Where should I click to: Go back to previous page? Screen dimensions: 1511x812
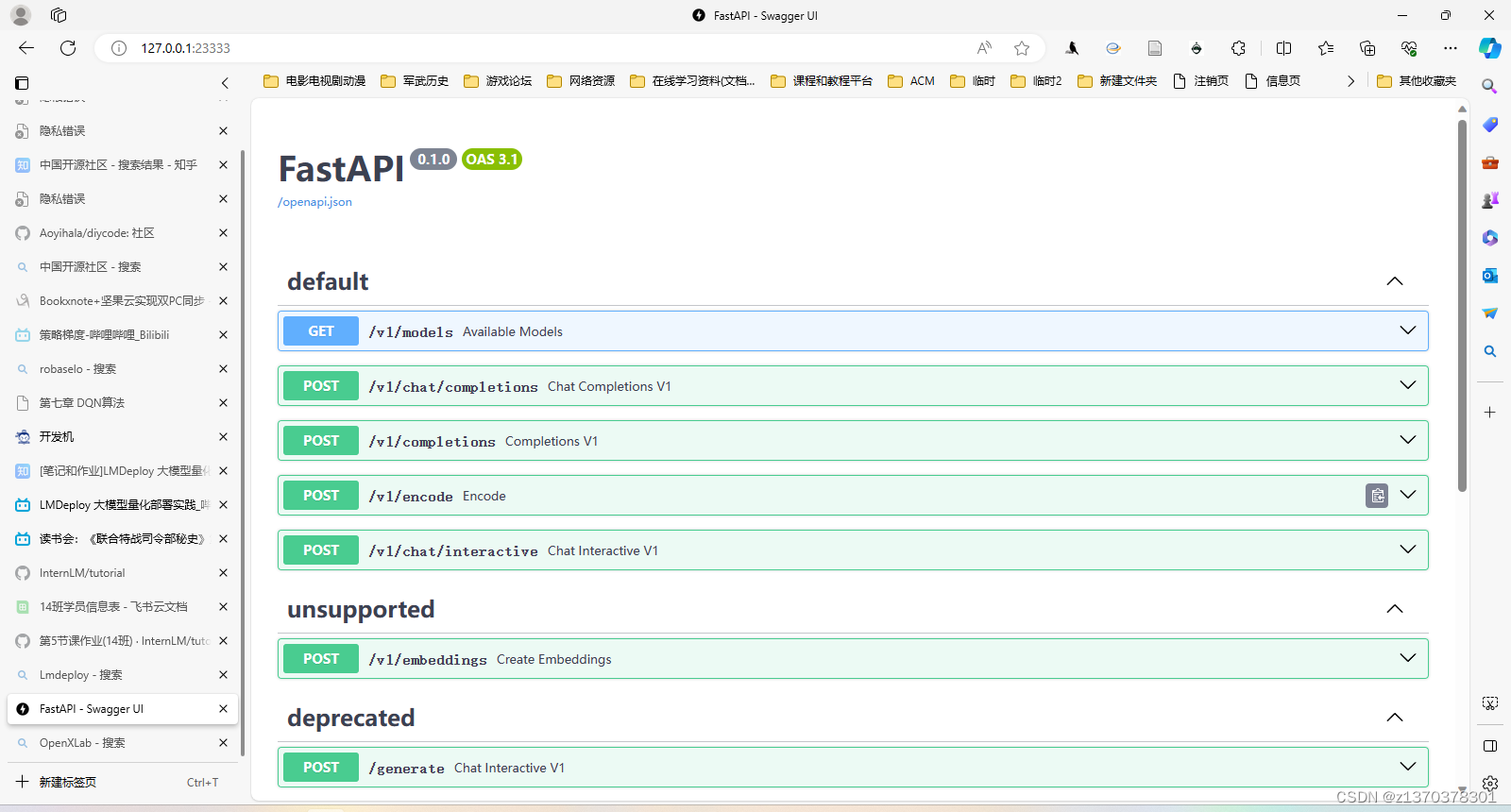click(26, 48)
